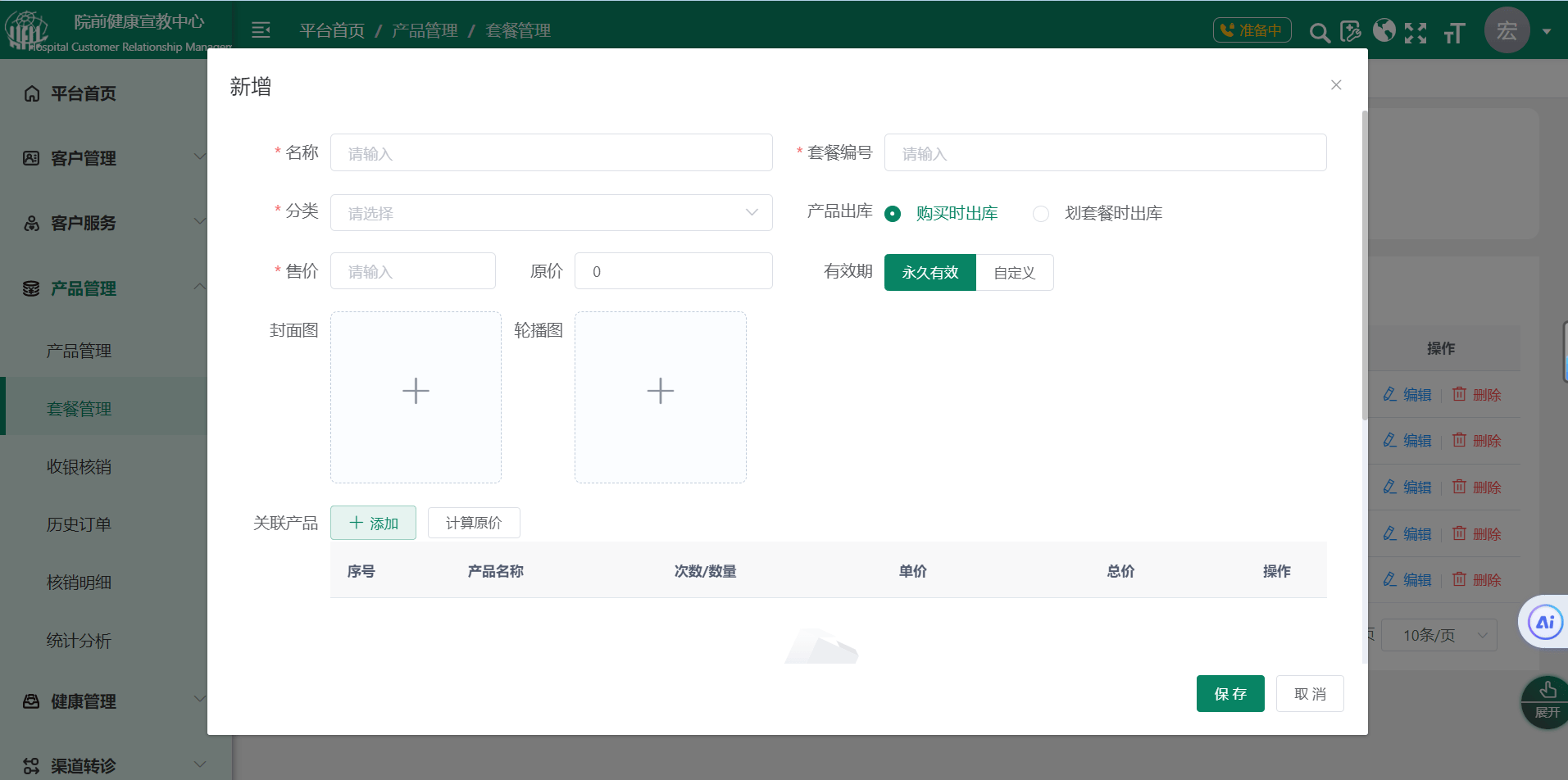Screen dimensions: 1568x780
Task: Switch validity to 自定义
Action: point(1015,272)
